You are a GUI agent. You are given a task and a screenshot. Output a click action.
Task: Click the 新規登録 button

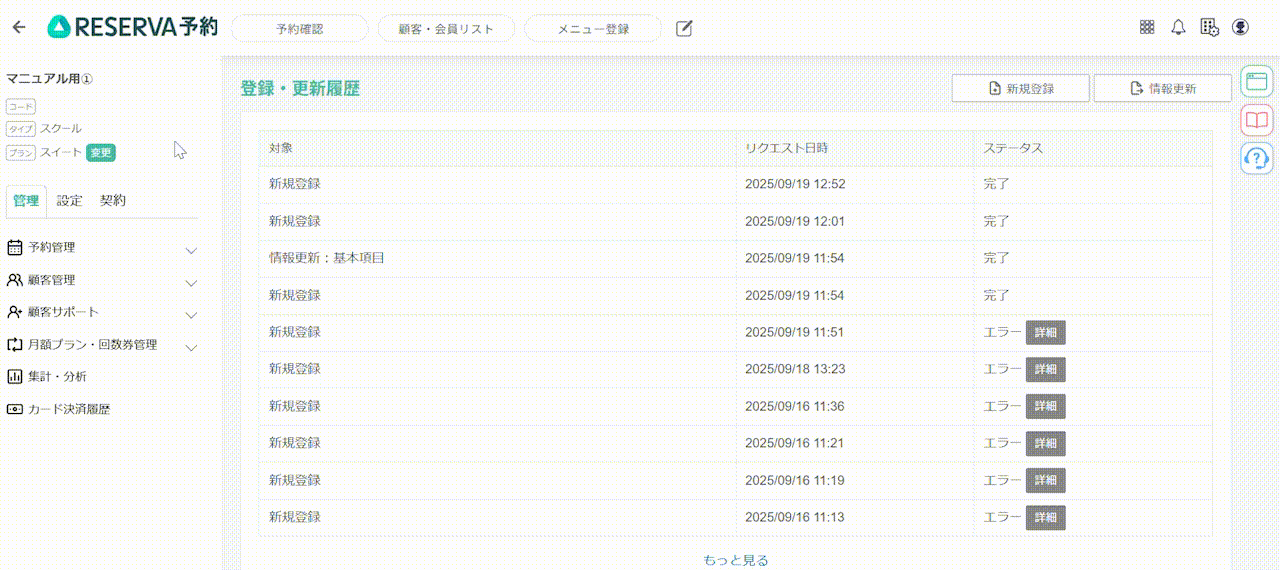point(1022,88)
